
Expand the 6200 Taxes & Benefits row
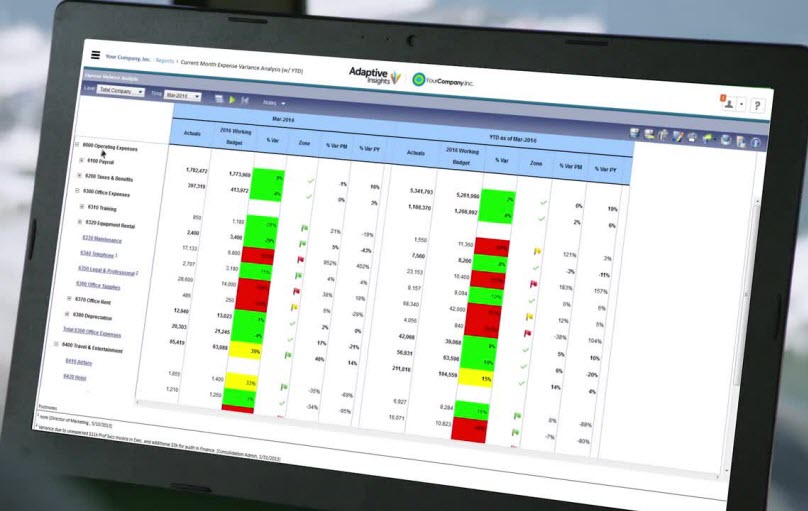[80, 174]
